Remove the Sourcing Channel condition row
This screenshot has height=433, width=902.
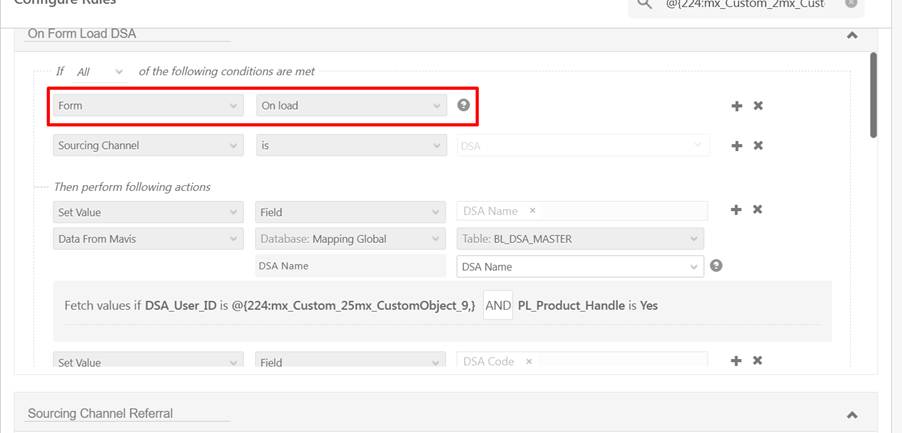tap(758, 146)
